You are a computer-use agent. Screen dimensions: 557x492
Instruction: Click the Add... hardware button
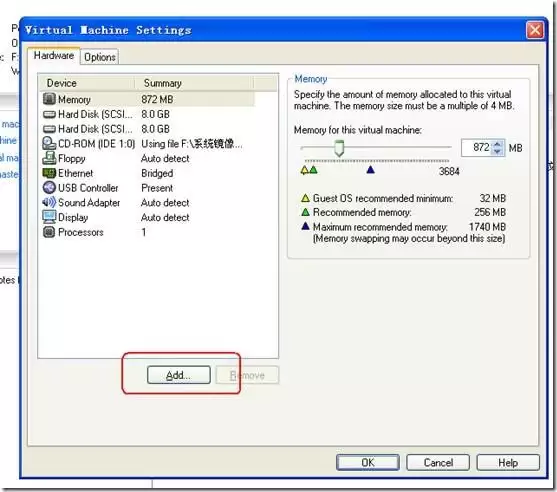(179, 375)
